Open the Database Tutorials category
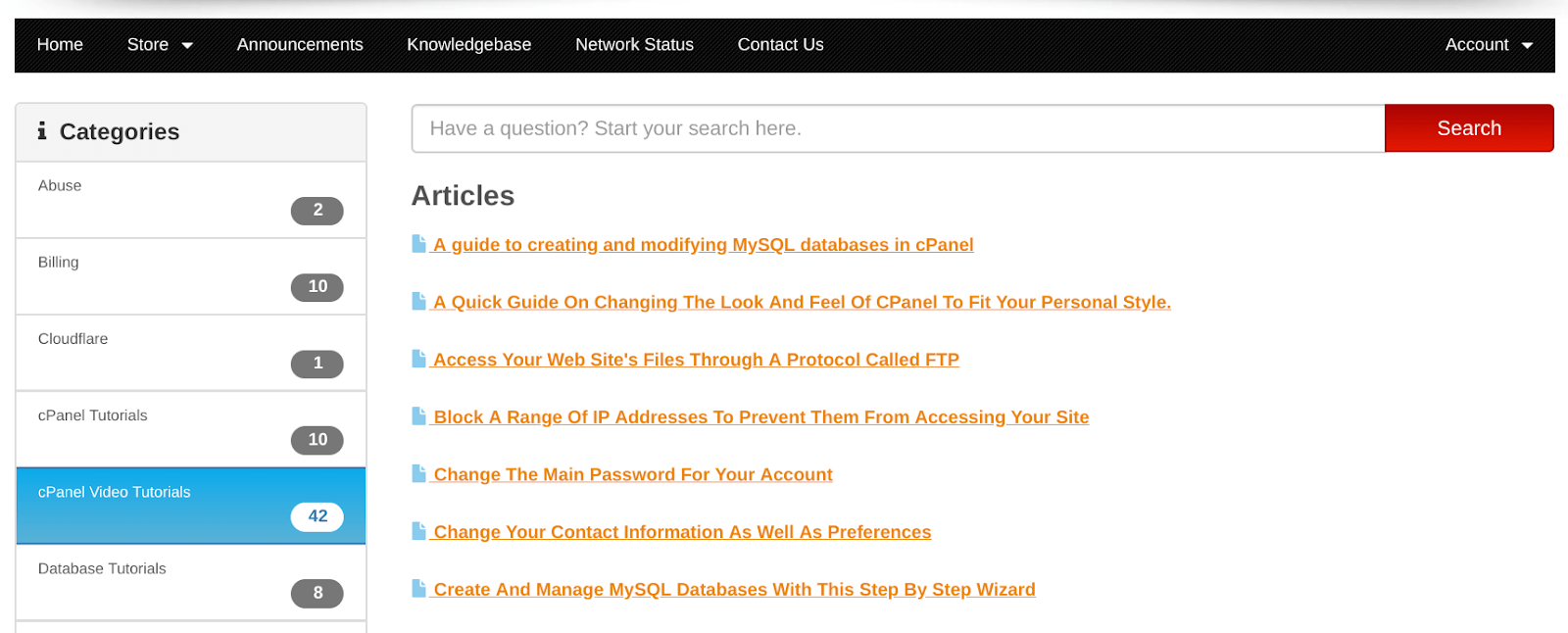Viewport: 1568px width, 633px height. (x=191, y=582)
